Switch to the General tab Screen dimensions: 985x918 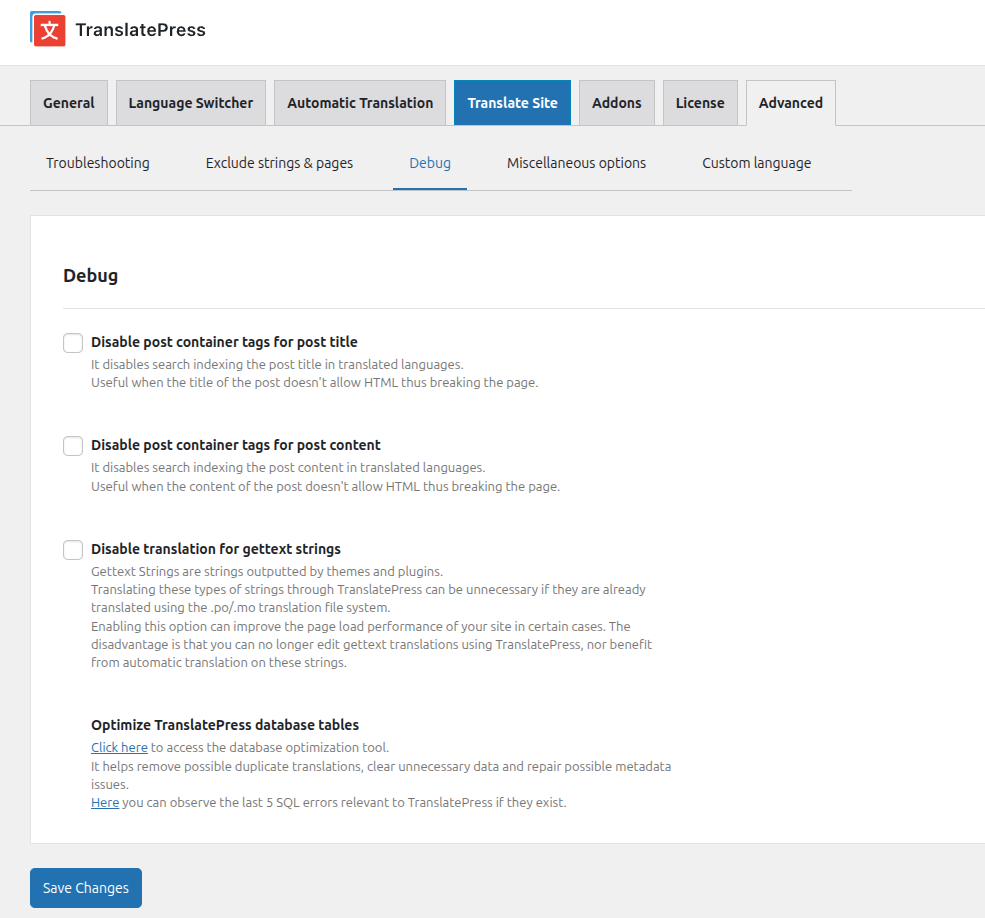(68, 102)
